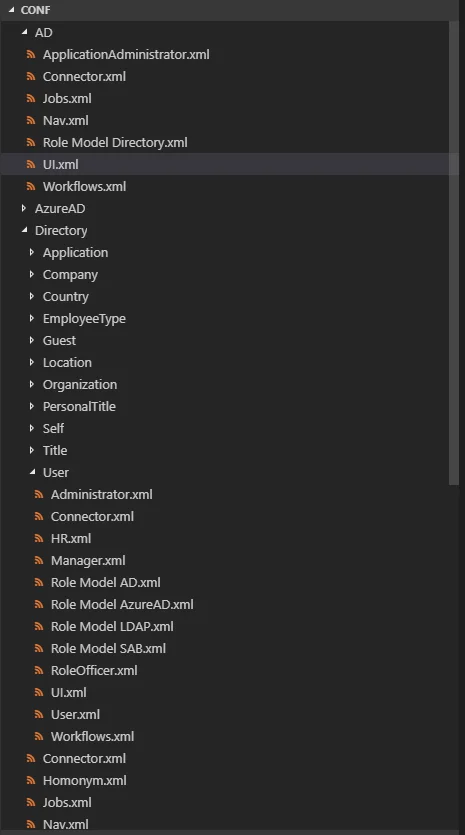The width and height of the screenshot is (465, 835).
Task: Click the XML icon next to Role Model Directory.xml
Action: pyautogui.click(x=31, y=142)
